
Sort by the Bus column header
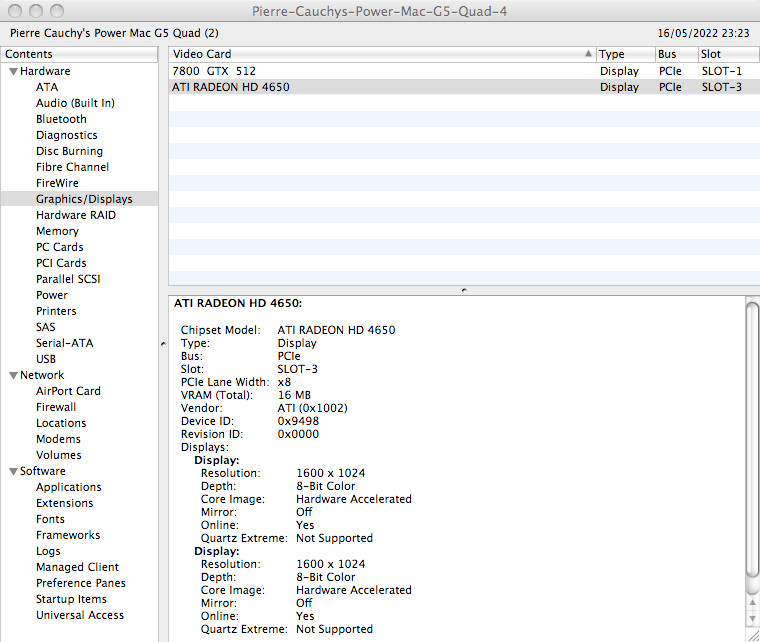coord(676,54)
